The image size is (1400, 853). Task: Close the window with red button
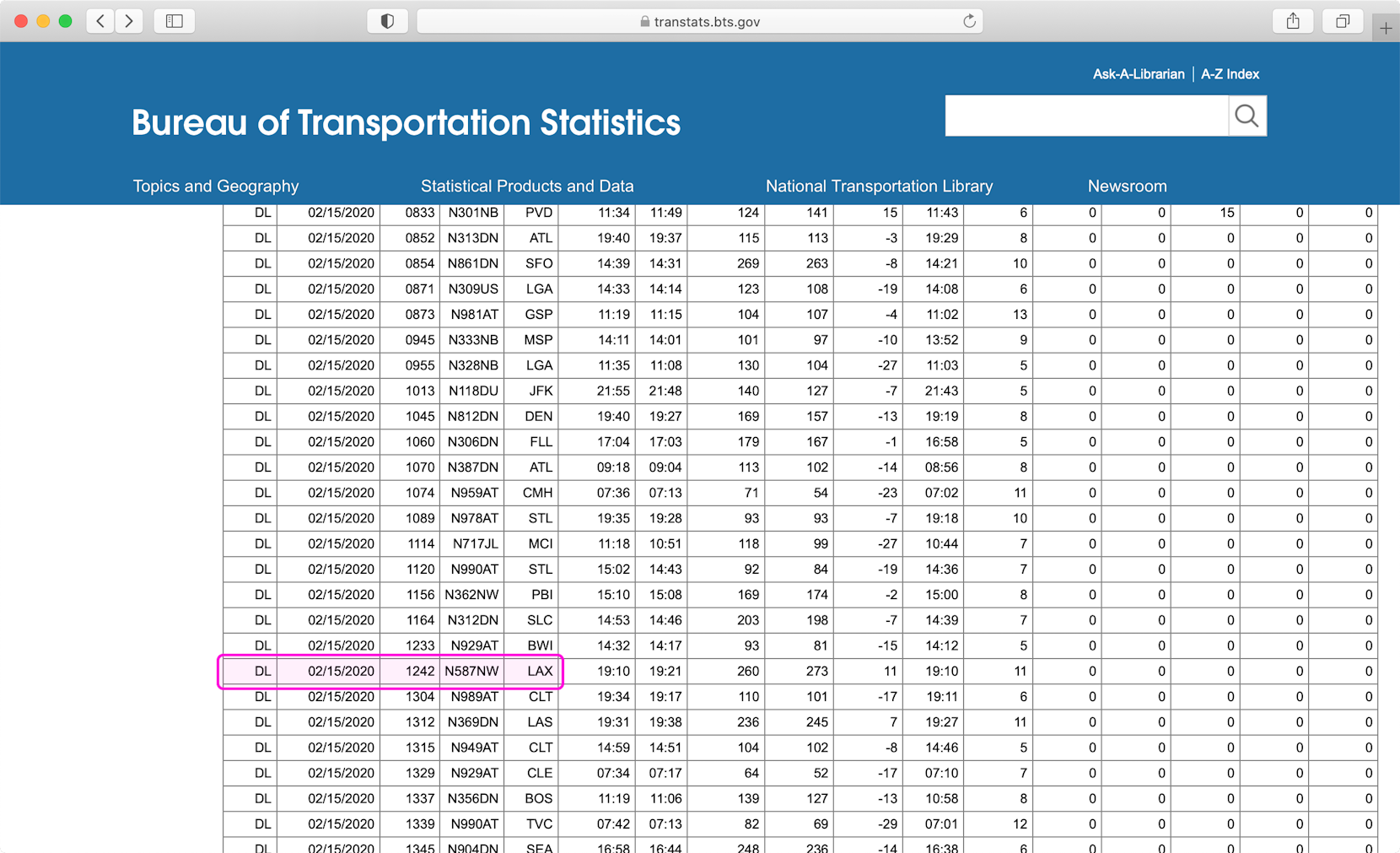coord(21,21)
